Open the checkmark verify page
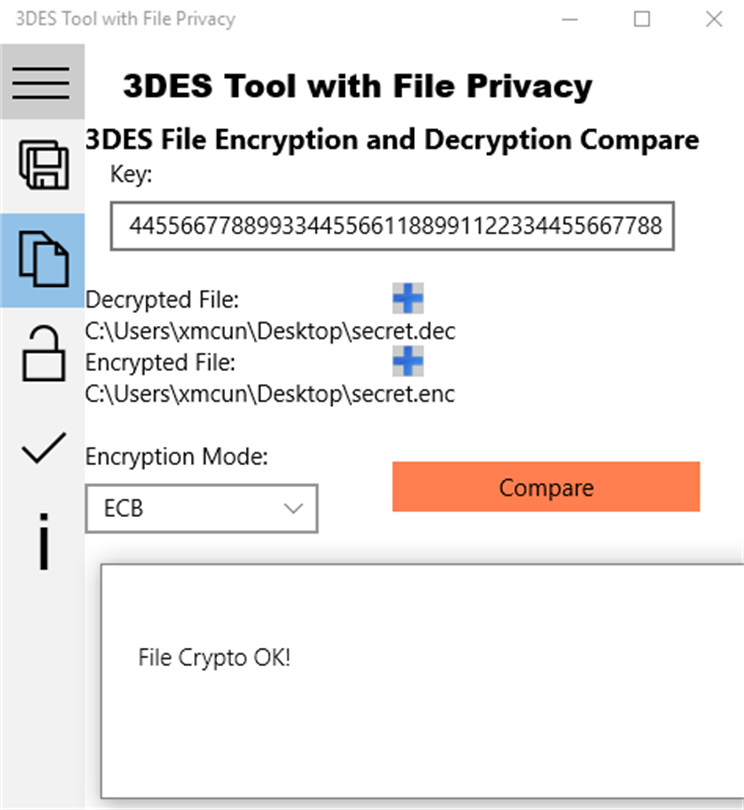The width and height of the screenshot is (744, 810). tap(43, 450)
